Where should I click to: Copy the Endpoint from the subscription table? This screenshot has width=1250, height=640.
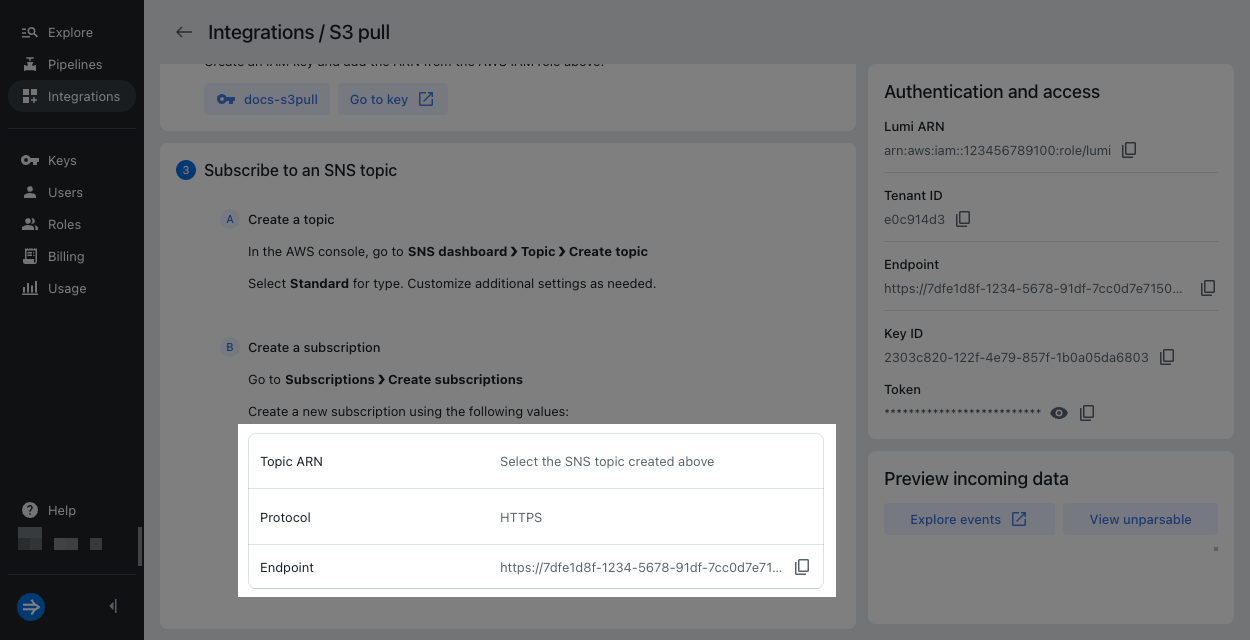point(802,566)
